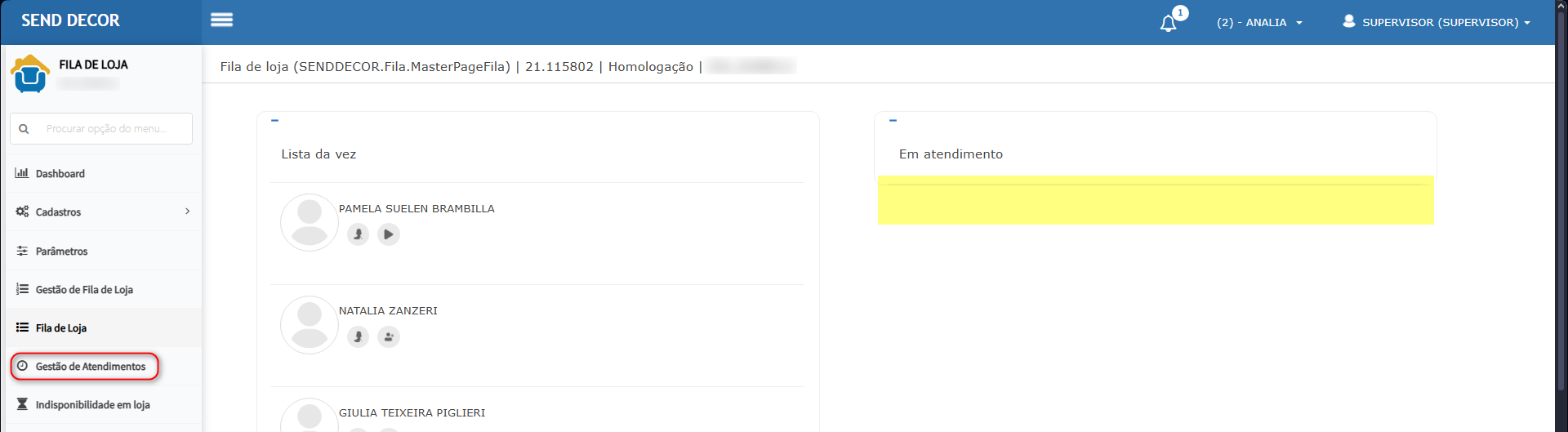Click the Fila de Loja house logo
The image size is (1568, 432).
tap(30, 73)
